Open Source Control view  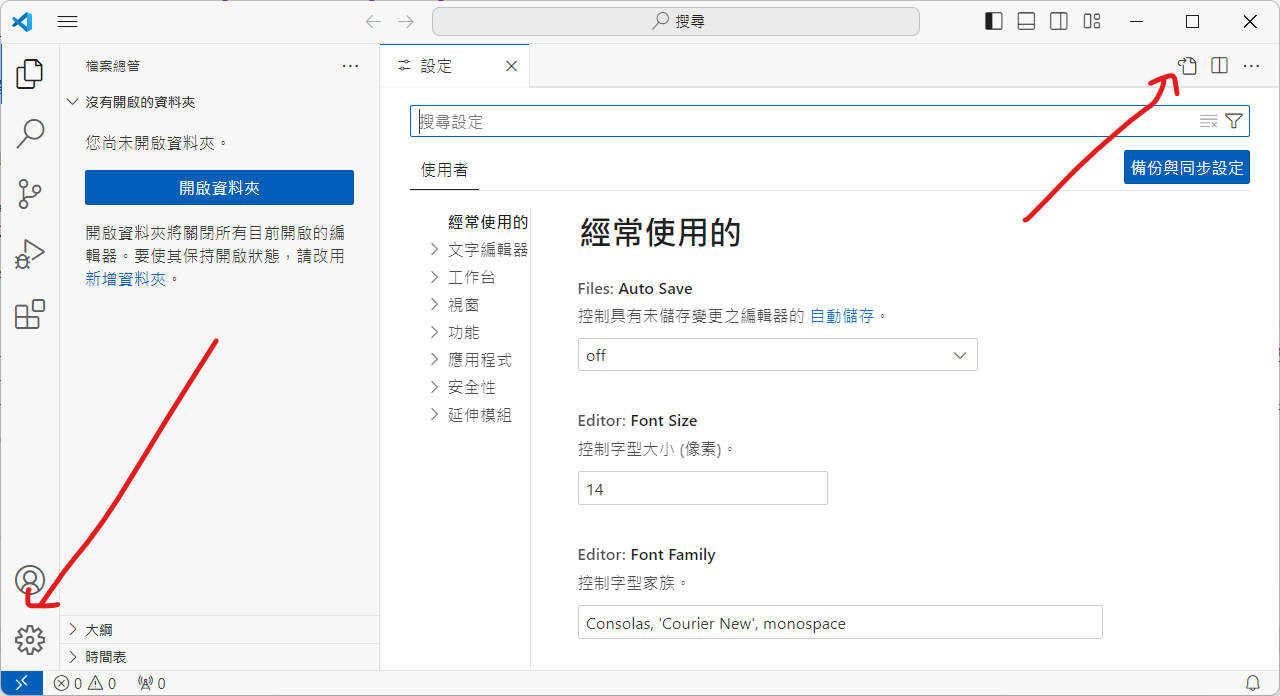[x=30, y=194]
